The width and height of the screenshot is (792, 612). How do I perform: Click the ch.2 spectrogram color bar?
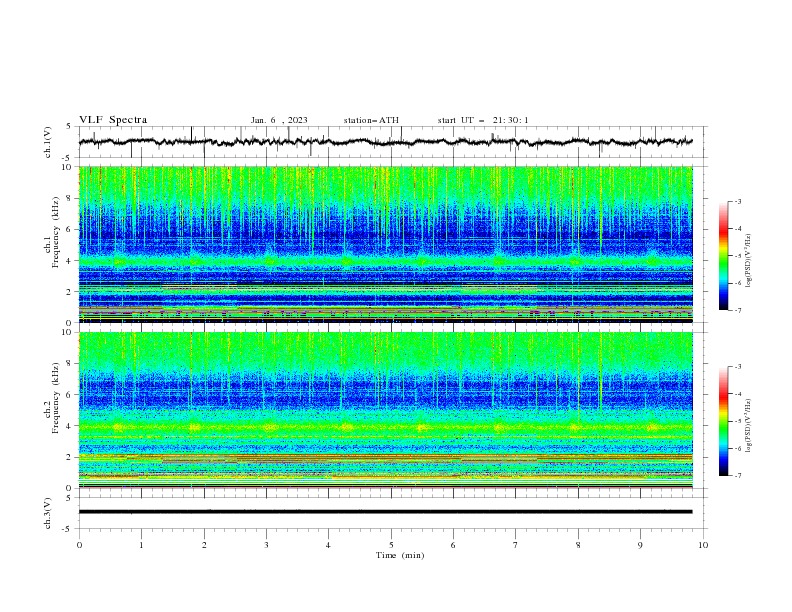(723, 421)
